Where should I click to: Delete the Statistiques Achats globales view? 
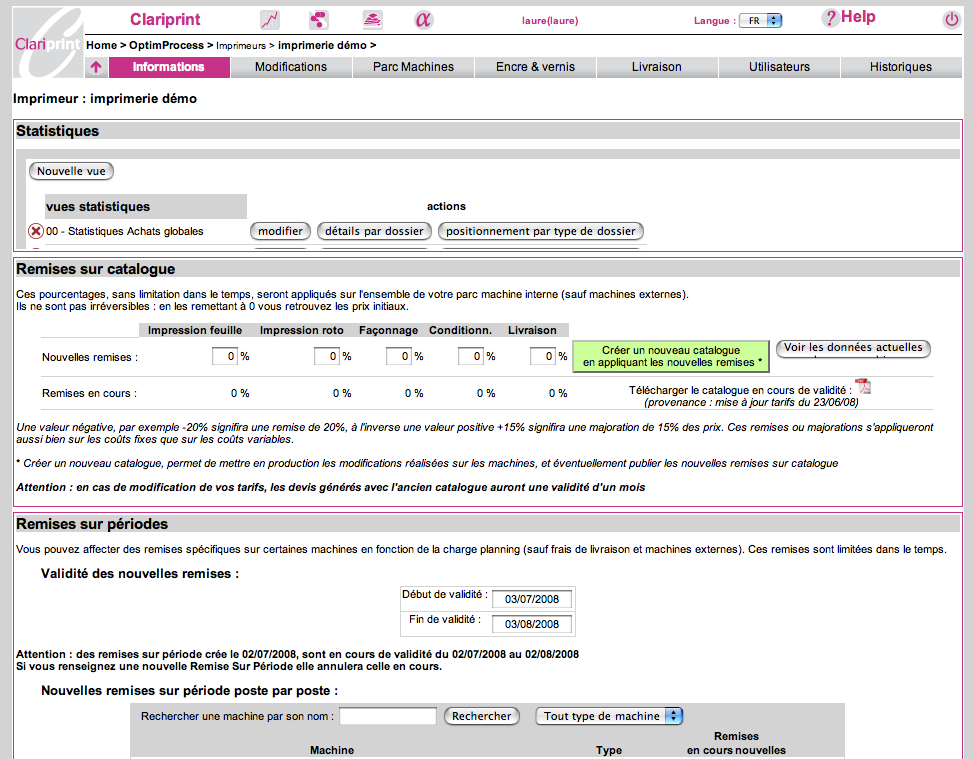click(36, 231)
